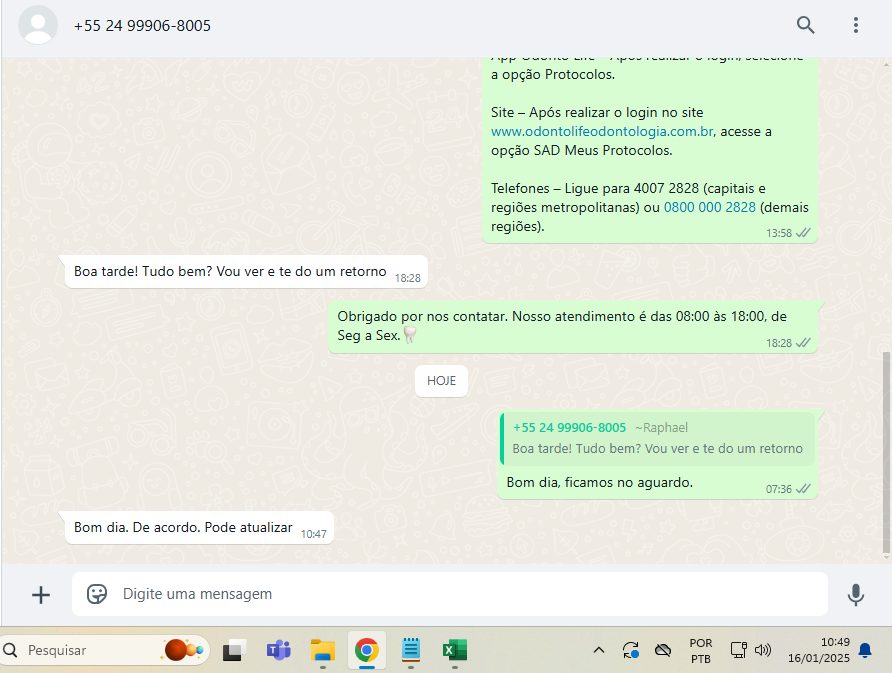Open Excel from the taskbar

point(455,650)
